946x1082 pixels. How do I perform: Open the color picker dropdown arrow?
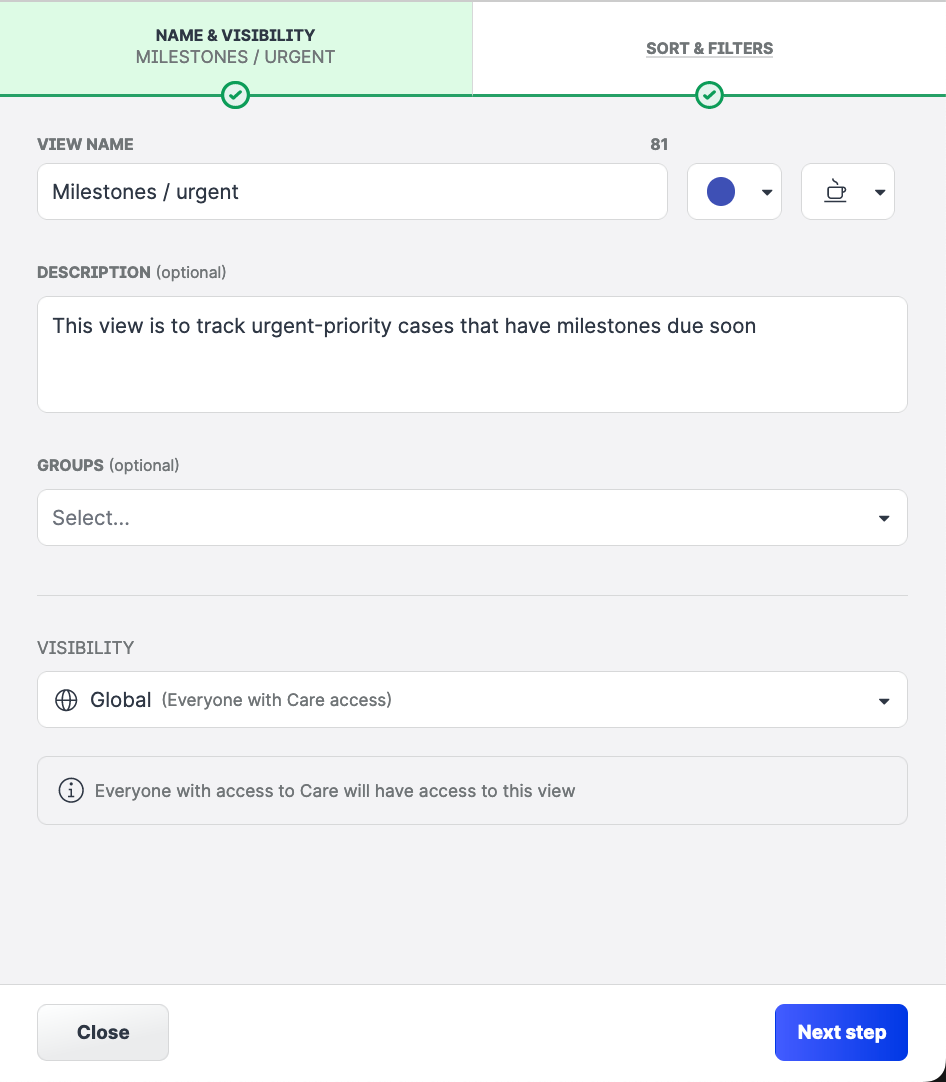tap(767, 192)
